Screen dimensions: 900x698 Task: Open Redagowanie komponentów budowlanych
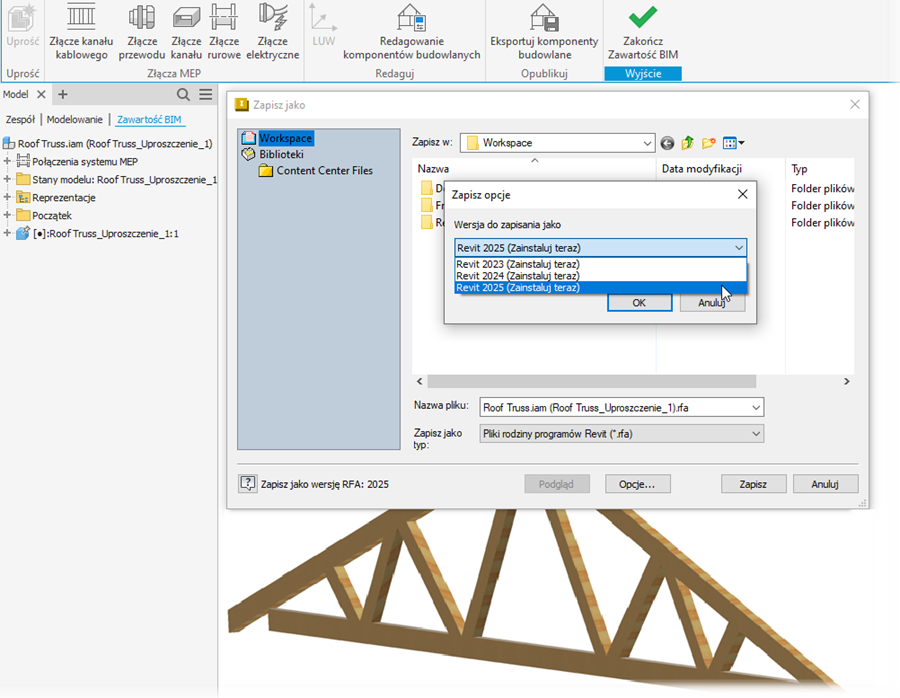pos(412,32)
